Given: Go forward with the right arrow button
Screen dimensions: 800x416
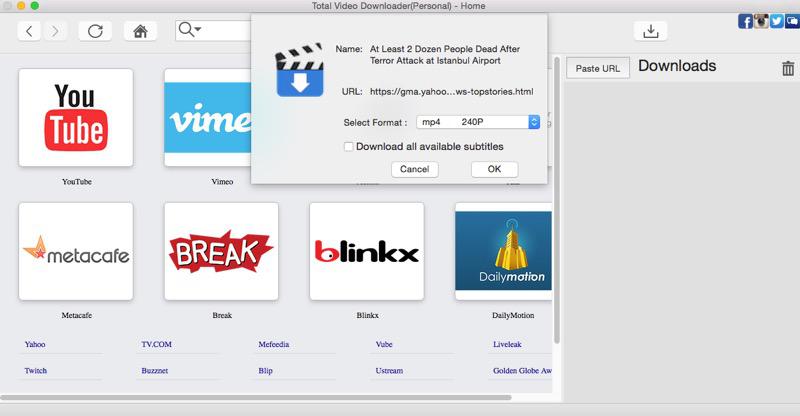Looking at the screenshot, I should 55,31.
